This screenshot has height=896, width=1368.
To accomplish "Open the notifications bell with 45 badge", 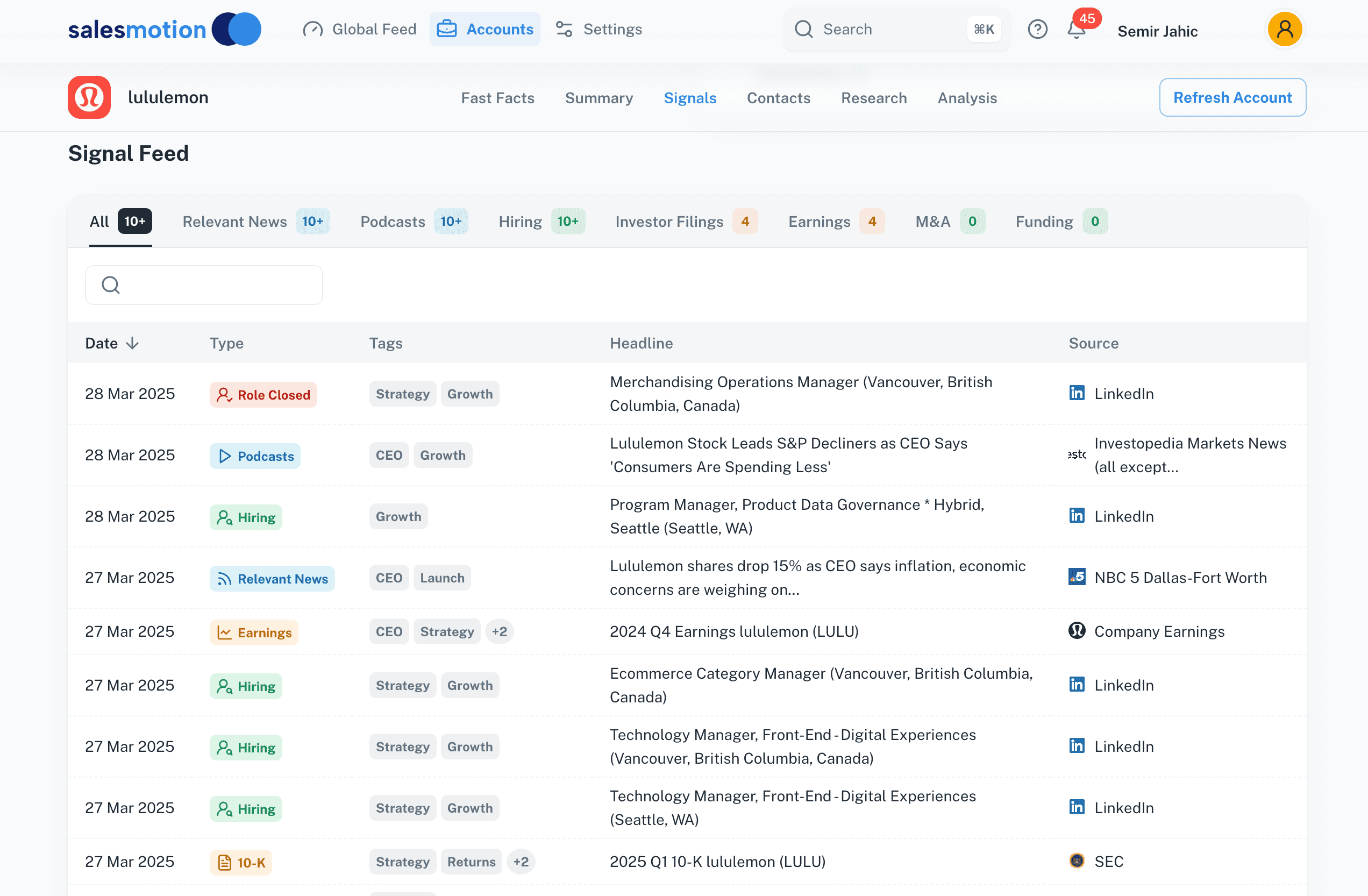I will (x=1077, y=30).
